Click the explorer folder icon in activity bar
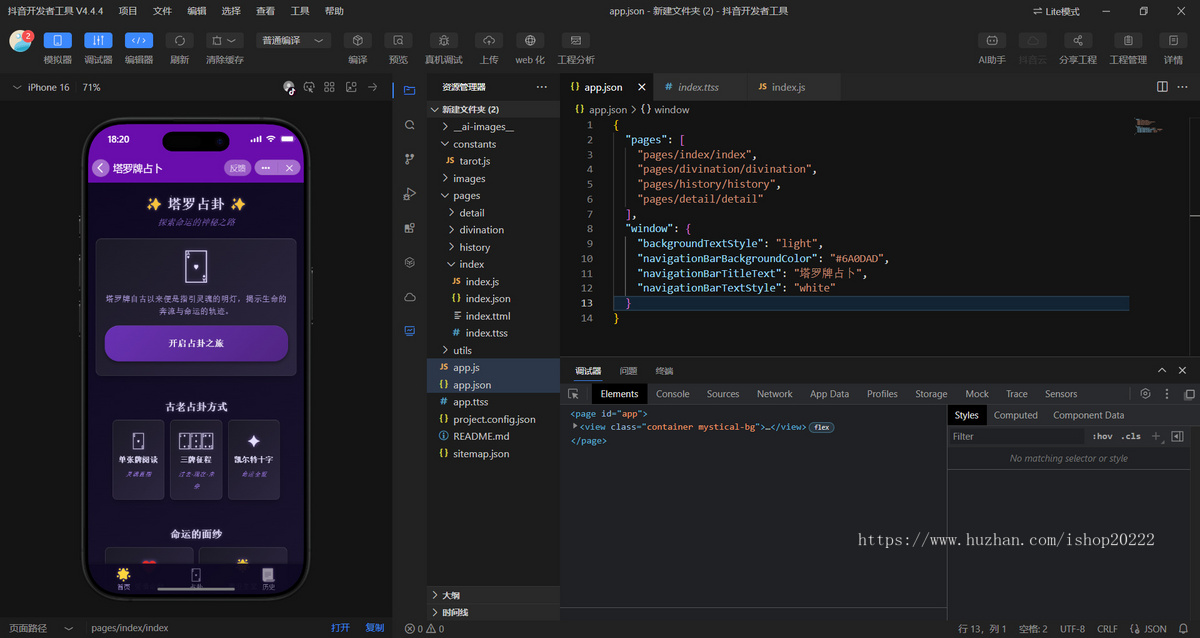 click(x=409, y=91)
